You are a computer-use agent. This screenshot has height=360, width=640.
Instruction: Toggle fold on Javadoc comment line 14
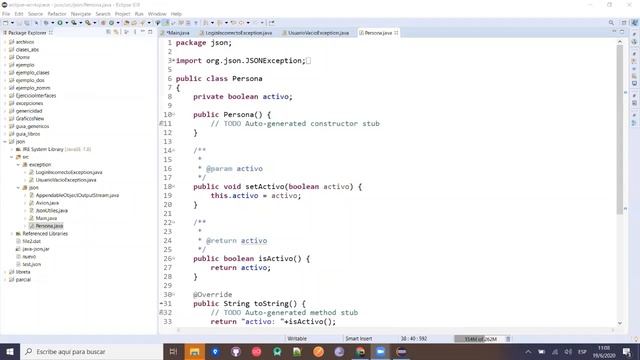pos(174,151)
